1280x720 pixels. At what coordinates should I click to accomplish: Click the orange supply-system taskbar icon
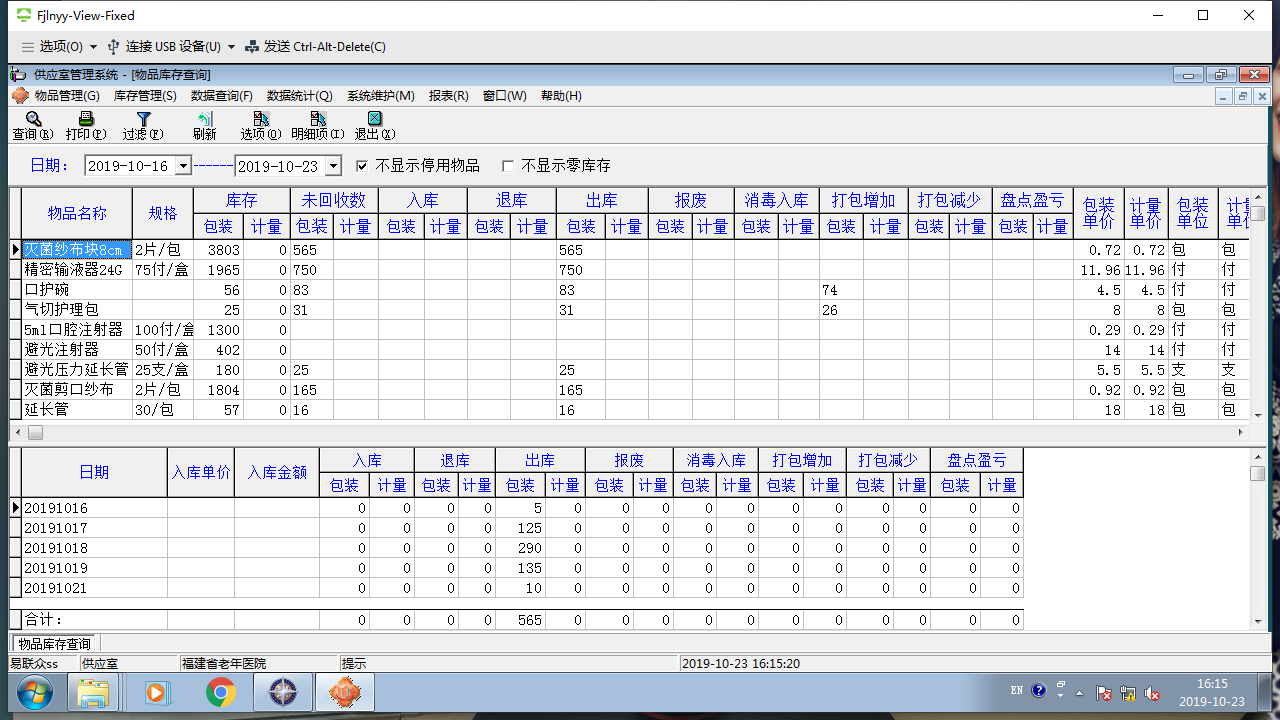pos(344,692)
